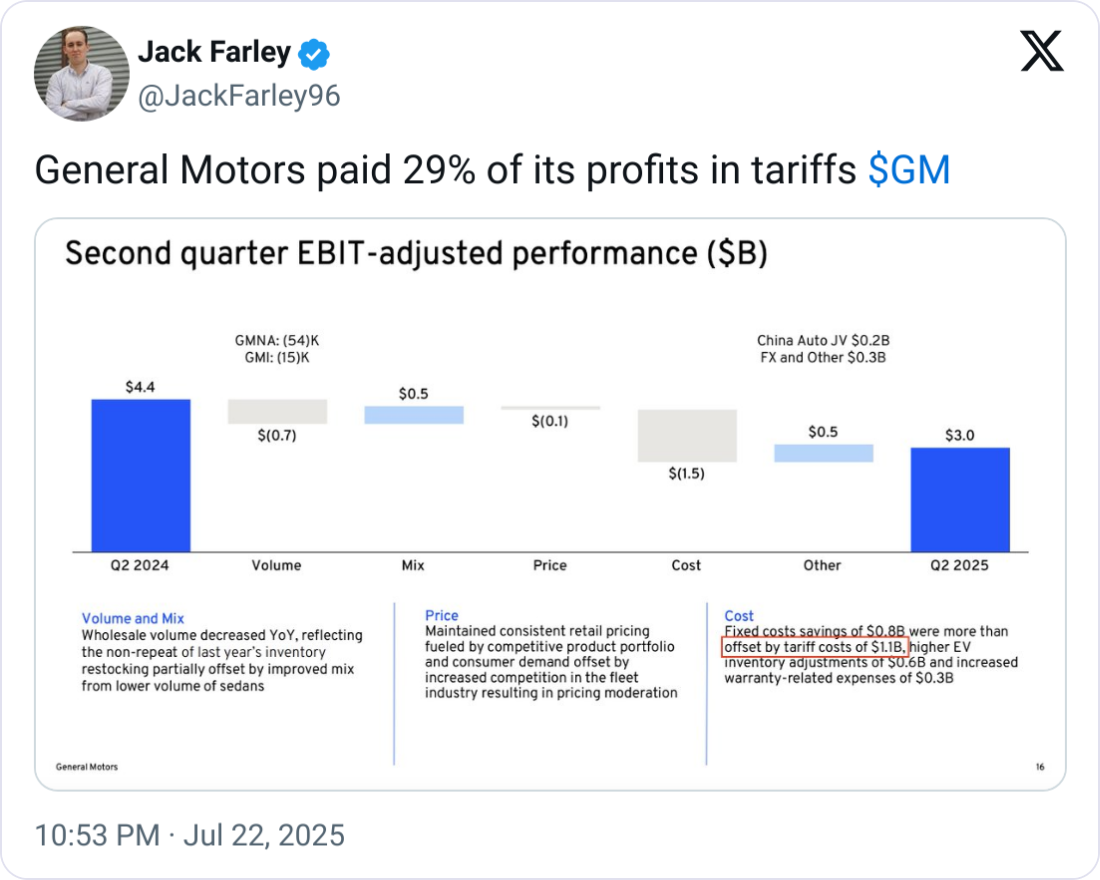Screen dimensions: 1100x880
Task: Click the X logo icon
Action: (1042, 51)
